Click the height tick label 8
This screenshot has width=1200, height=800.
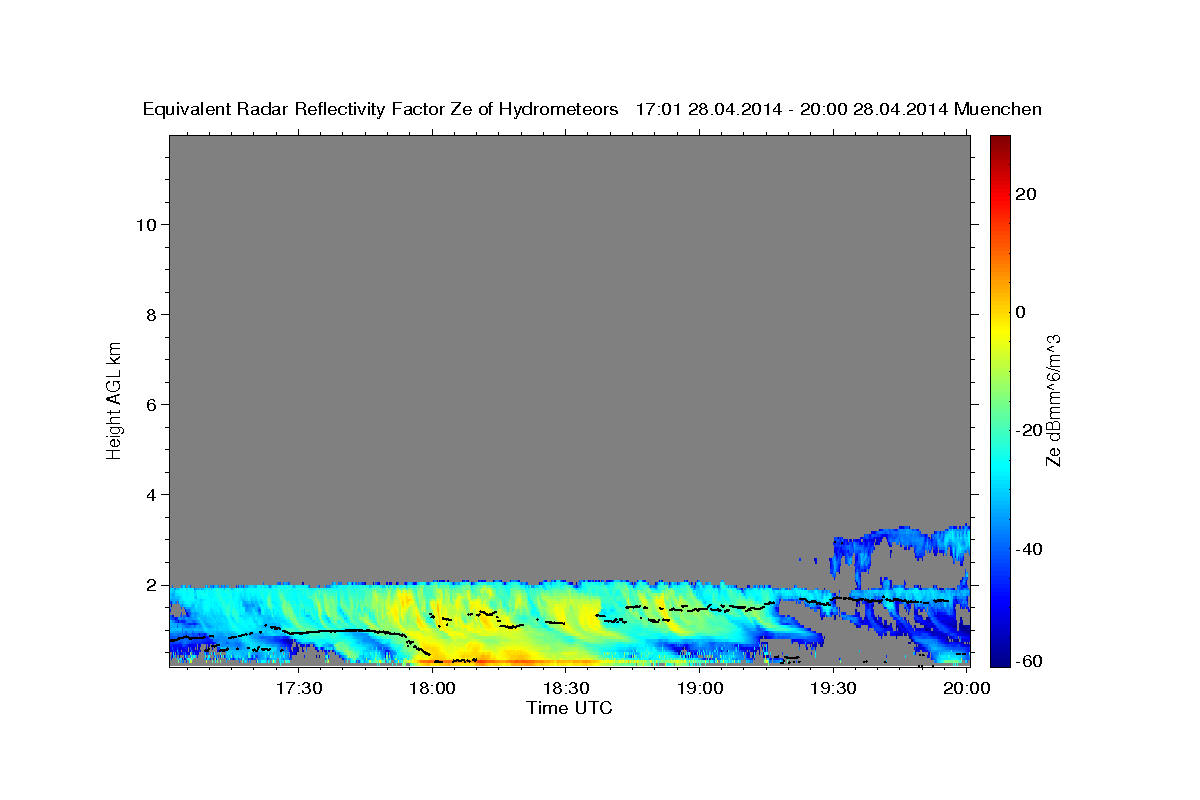point(152,315)
